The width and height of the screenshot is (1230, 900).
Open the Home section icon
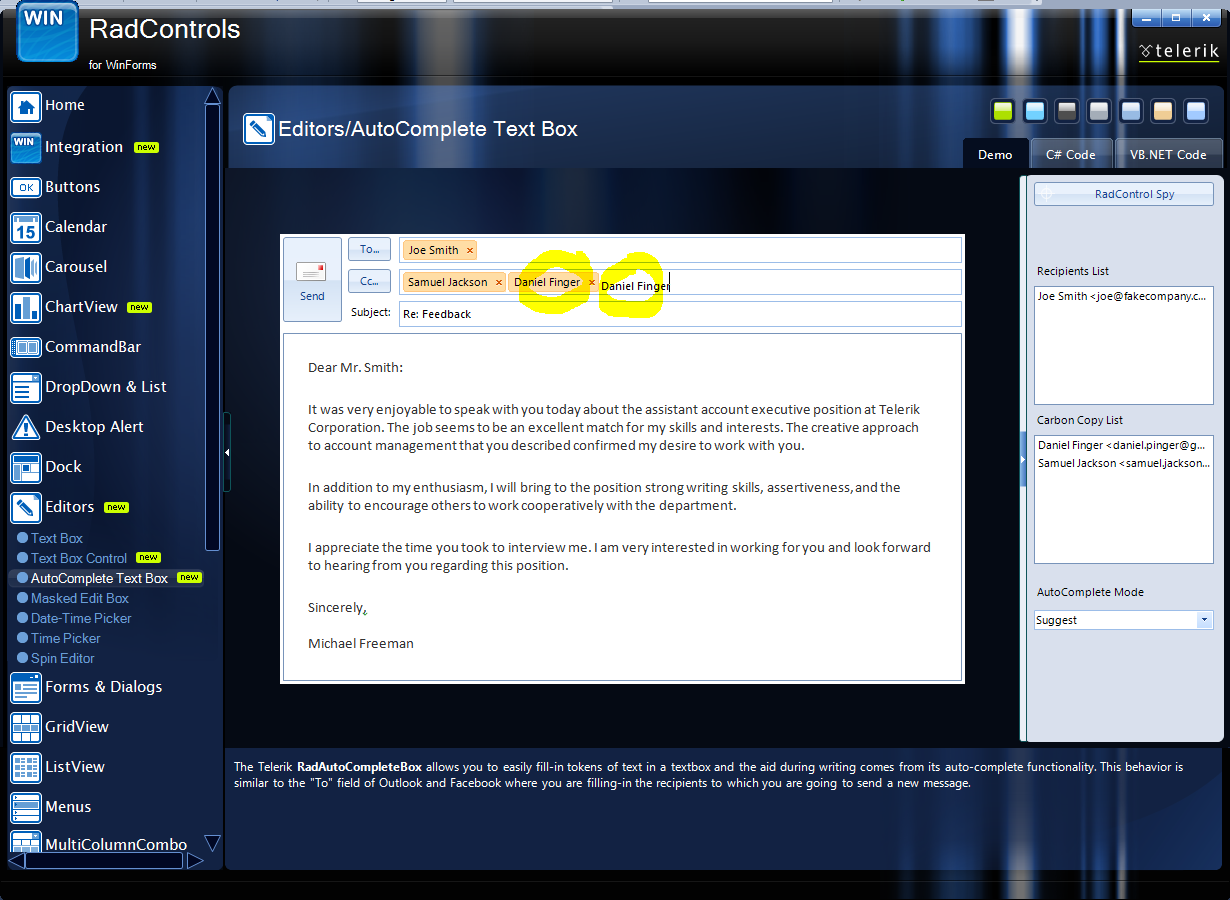tap(25, 106)
